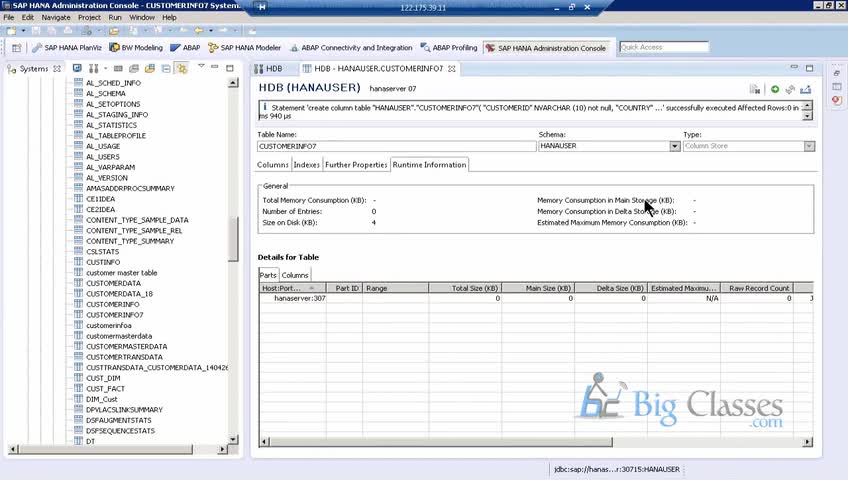Viewport: 848px width, 480px height.
Task: Click the Open Perspective icon
Action: [17, 48]
